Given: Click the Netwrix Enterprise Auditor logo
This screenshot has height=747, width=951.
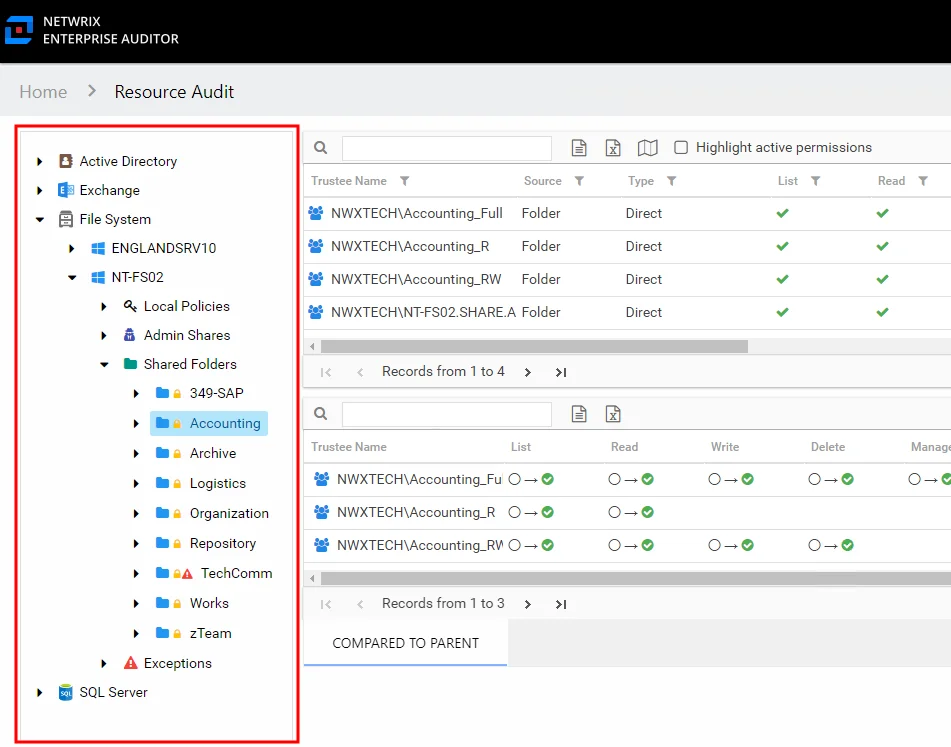Looking at the screenshot, I should [19, 30].
